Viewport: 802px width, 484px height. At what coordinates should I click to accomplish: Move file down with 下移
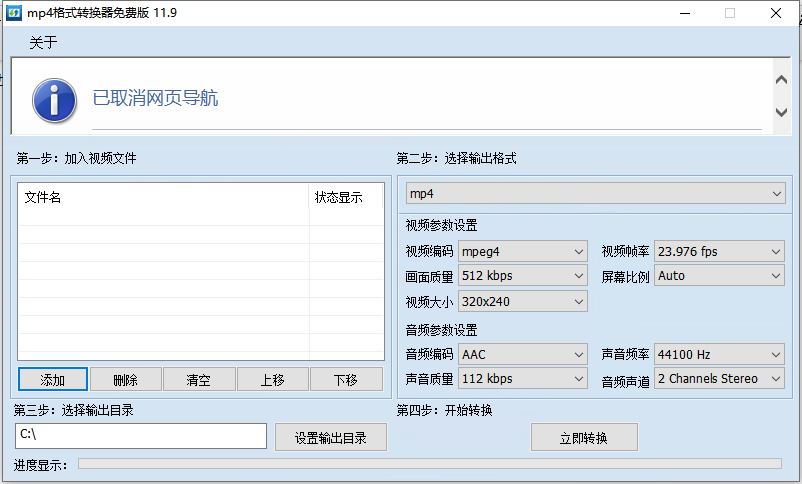tap(346, 379)
